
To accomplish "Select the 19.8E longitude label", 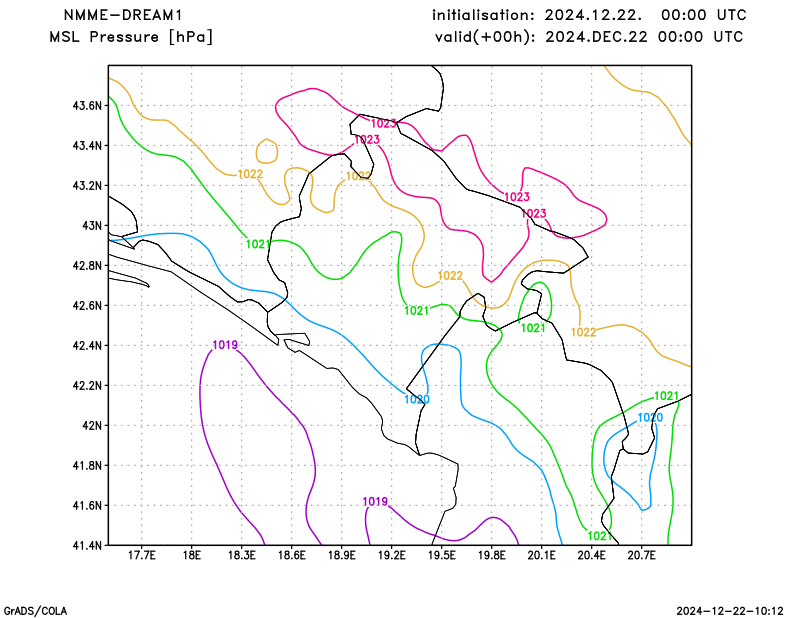I will [x=491, y=555].
